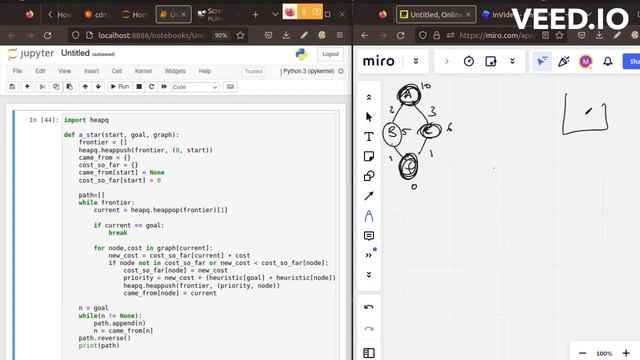This screenshot has height=360, width=640.
Task: Expand the chevron menu beside the Miro logo
Action: pyautogui.click(x=416, y=61)
